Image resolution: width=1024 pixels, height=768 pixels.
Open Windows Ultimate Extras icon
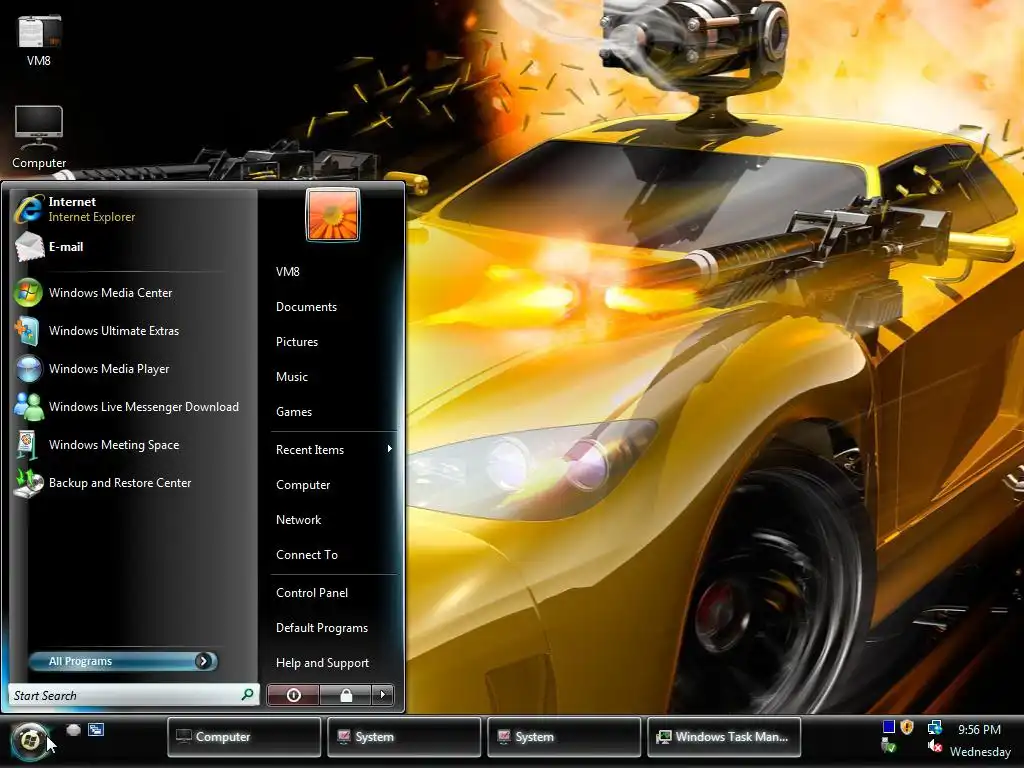point(28,330)
